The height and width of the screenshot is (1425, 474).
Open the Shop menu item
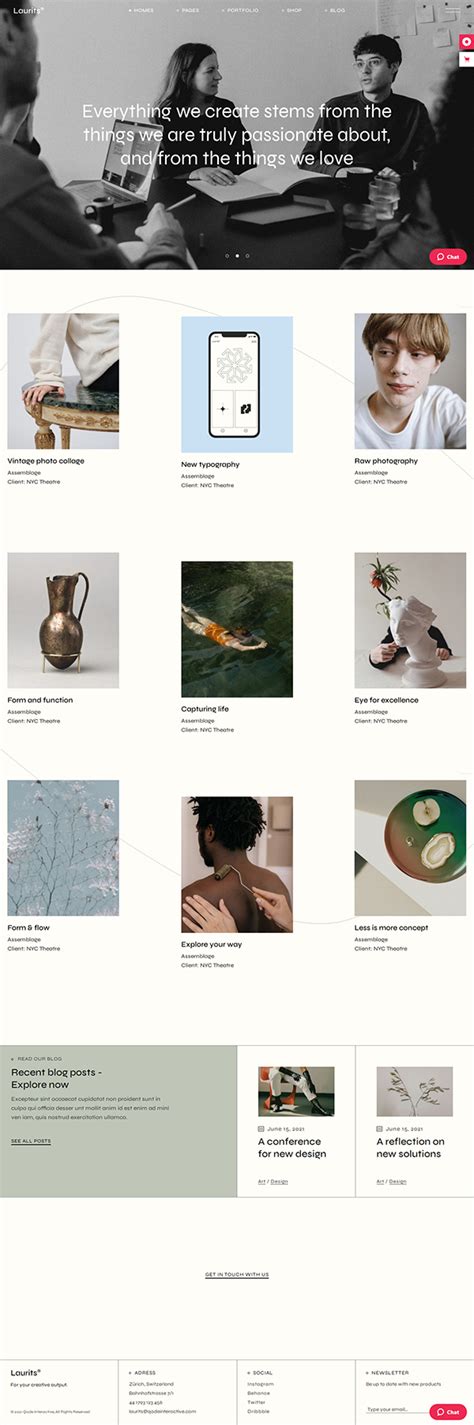291,10
